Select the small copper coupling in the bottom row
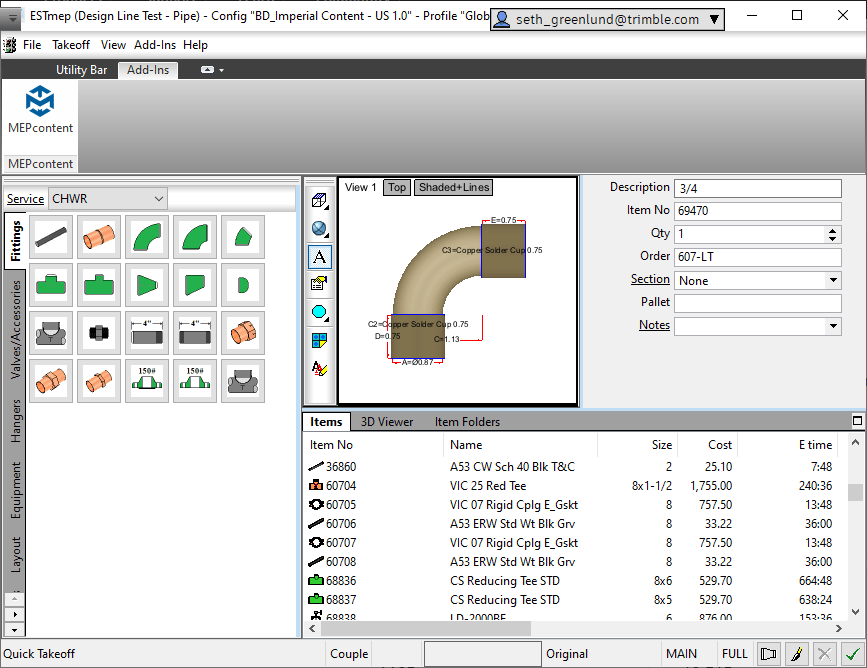Image resolution: width=867 pixels, height=668 pixels. tap(99, 381)
